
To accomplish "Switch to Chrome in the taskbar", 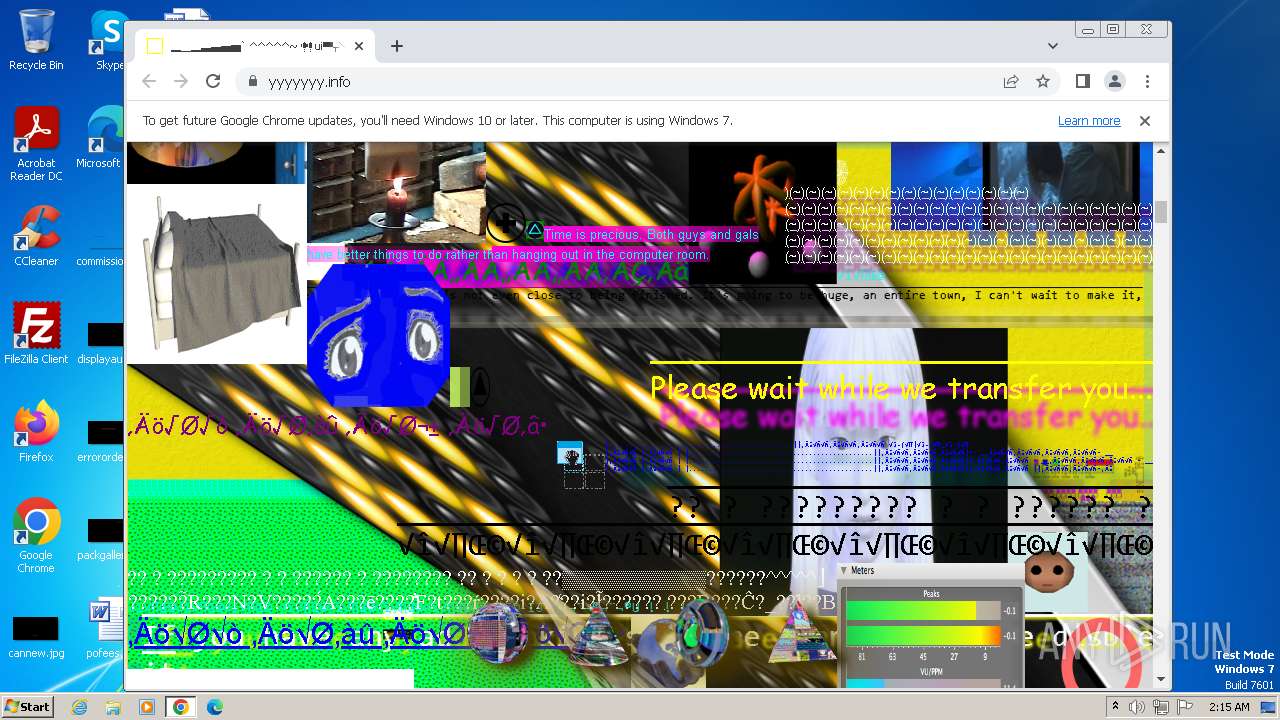I will pyautogui.click(x=181, y=707).
